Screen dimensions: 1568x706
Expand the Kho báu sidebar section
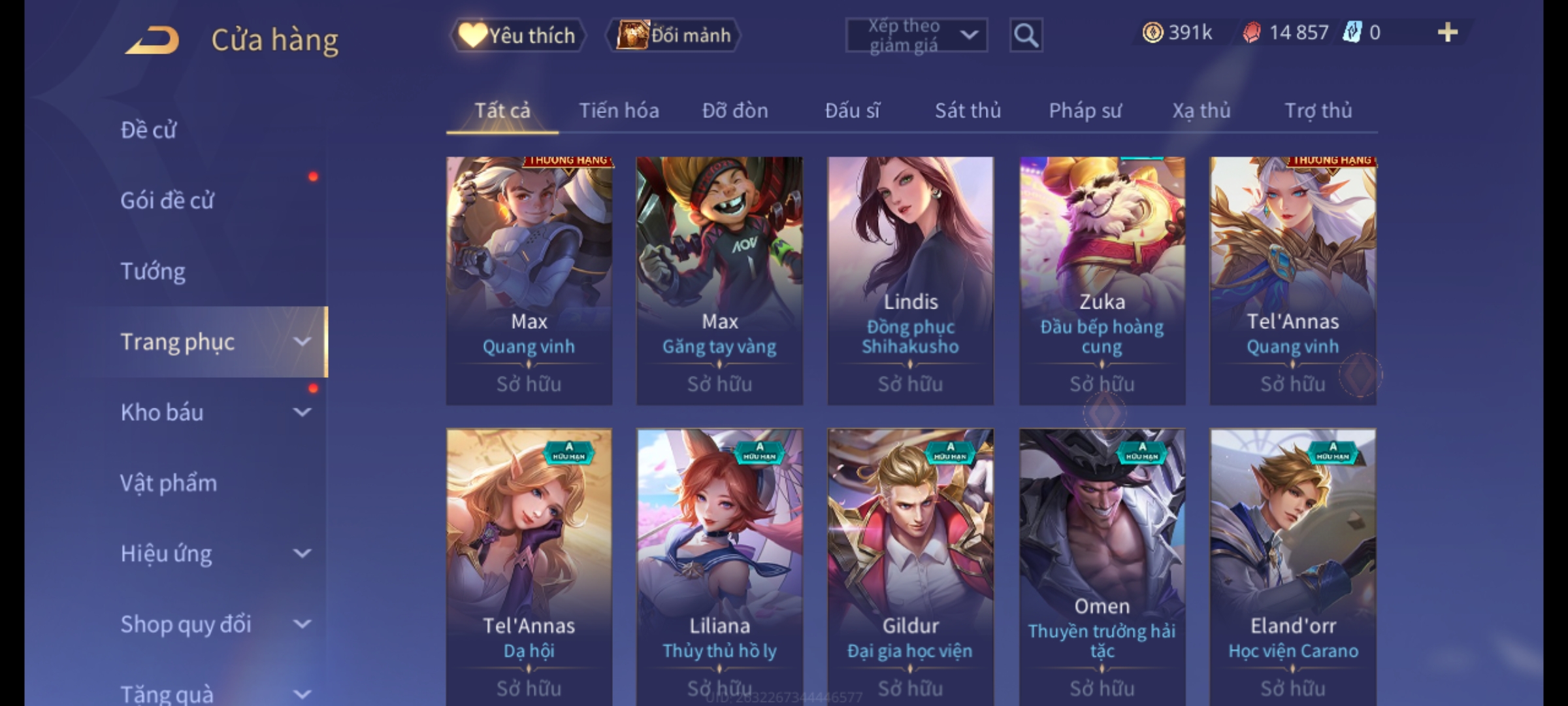pyautogui.click(x=302, y=412)
